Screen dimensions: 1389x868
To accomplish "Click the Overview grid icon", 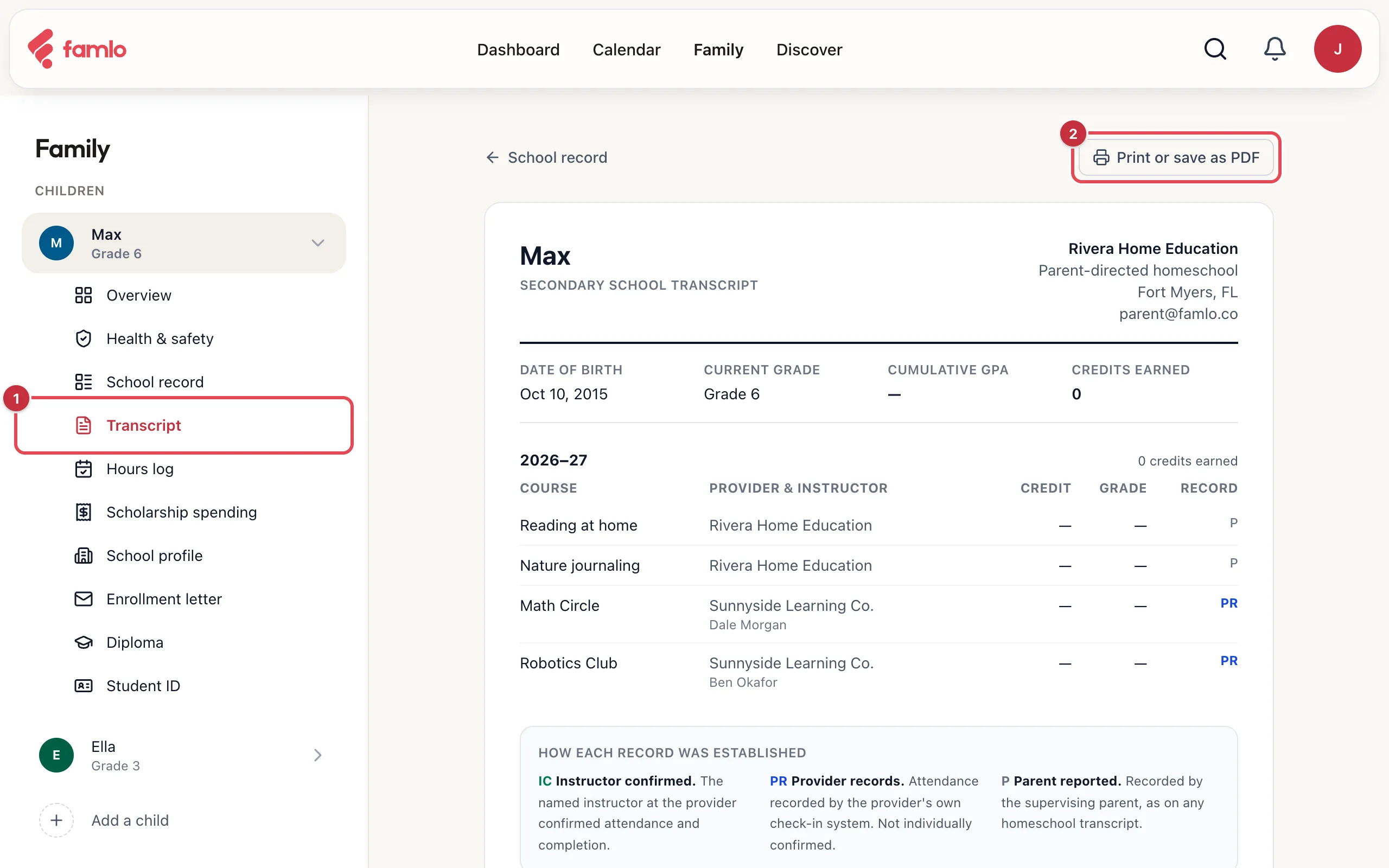I will 83,295.
